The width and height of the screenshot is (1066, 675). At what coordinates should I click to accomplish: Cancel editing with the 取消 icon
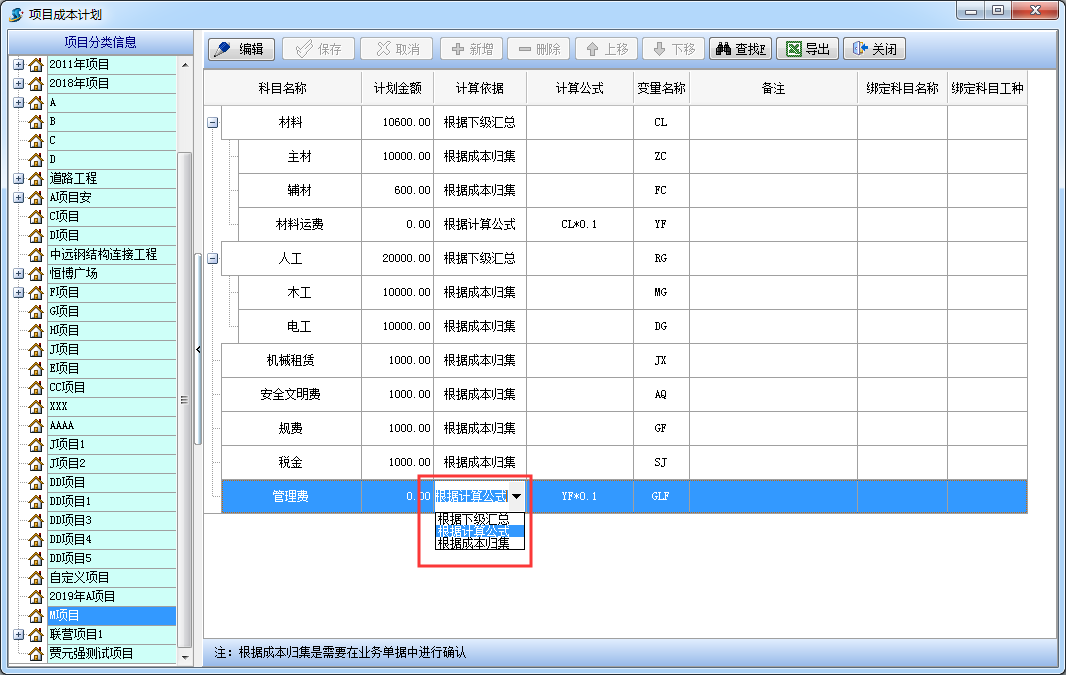click(x=382, y=48)
